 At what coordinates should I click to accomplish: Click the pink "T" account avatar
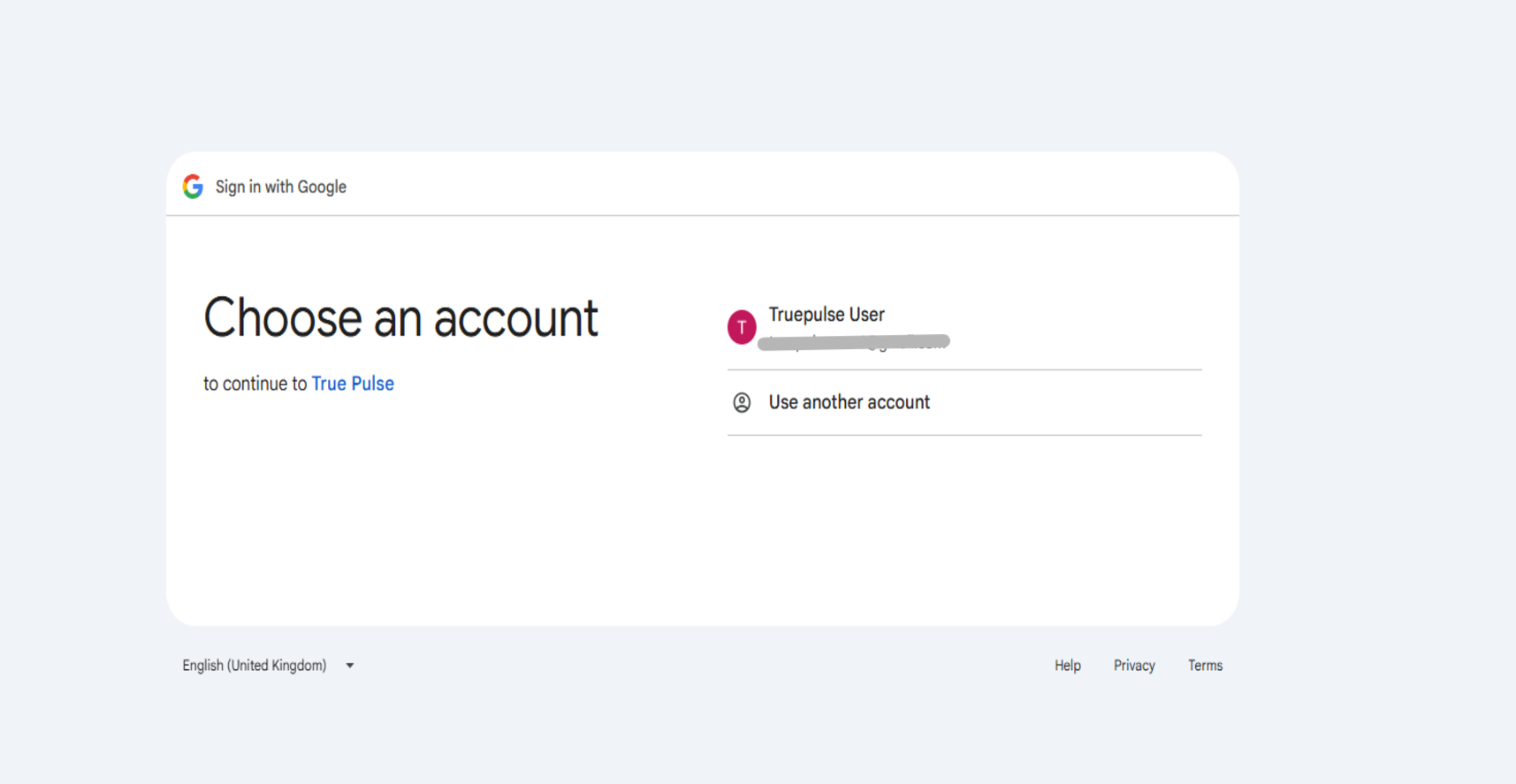(x=741, y=327)
